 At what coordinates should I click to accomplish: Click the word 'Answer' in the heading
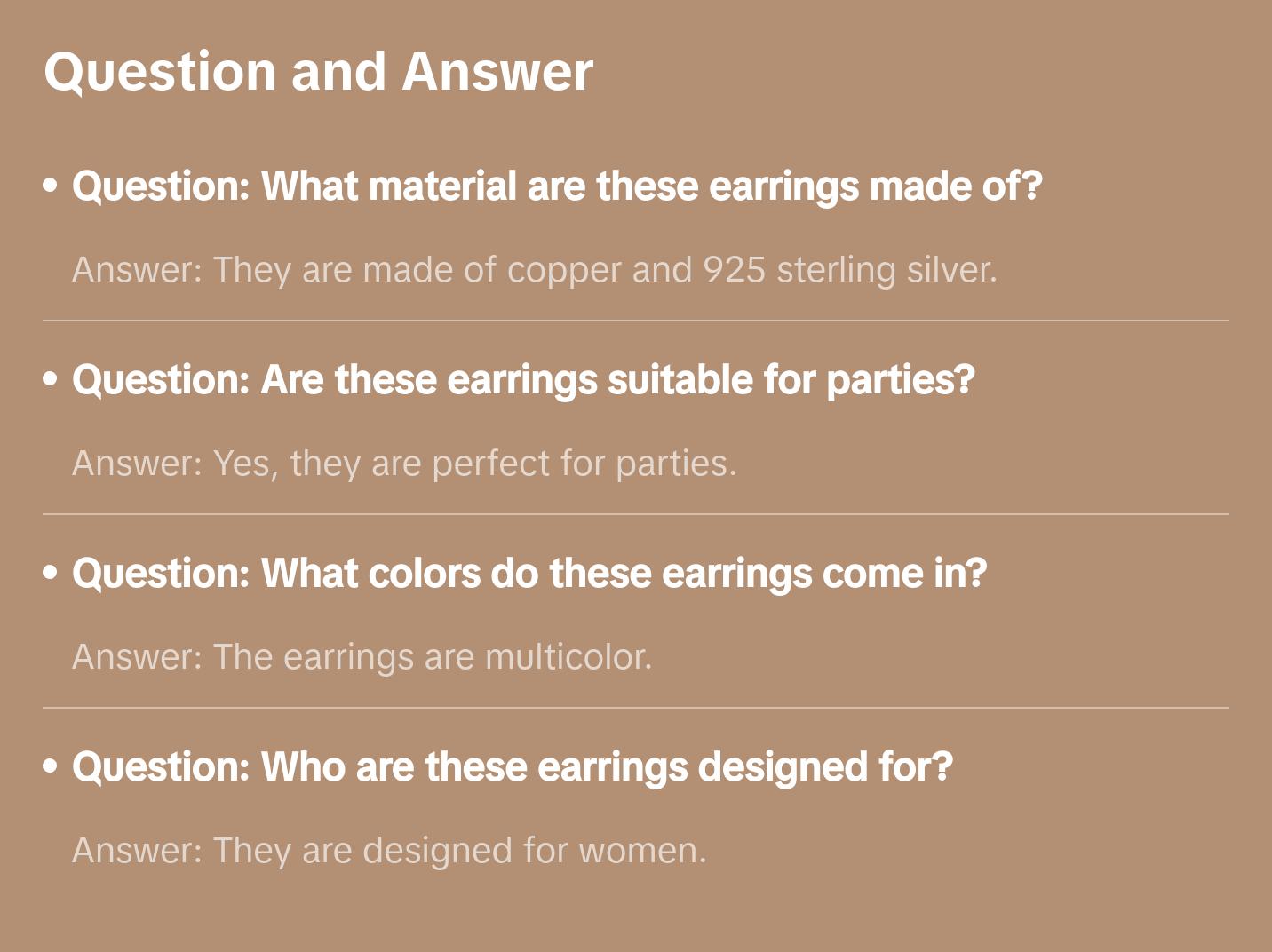pyautogui.click(x=497, y=72)
